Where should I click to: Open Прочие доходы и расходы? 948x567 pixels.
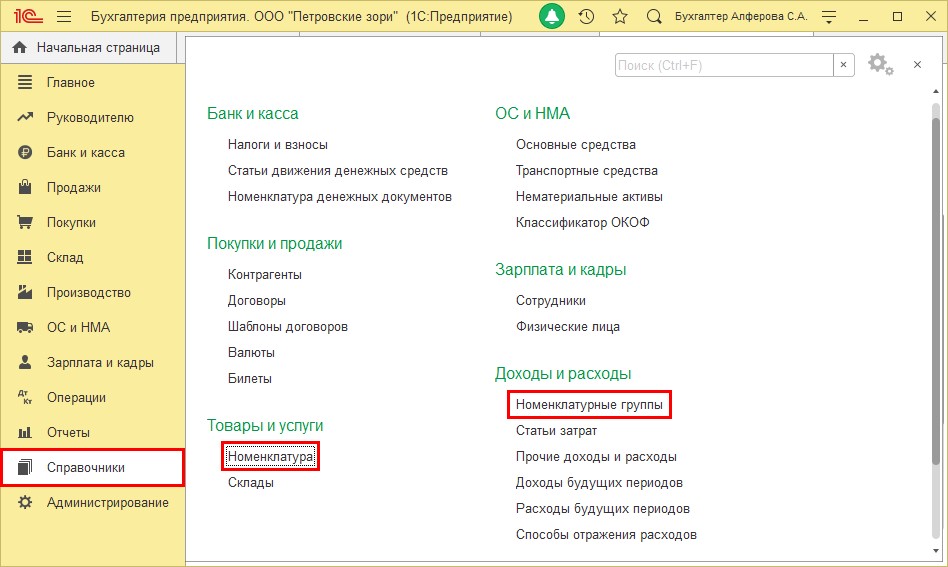tap(596, 457)
